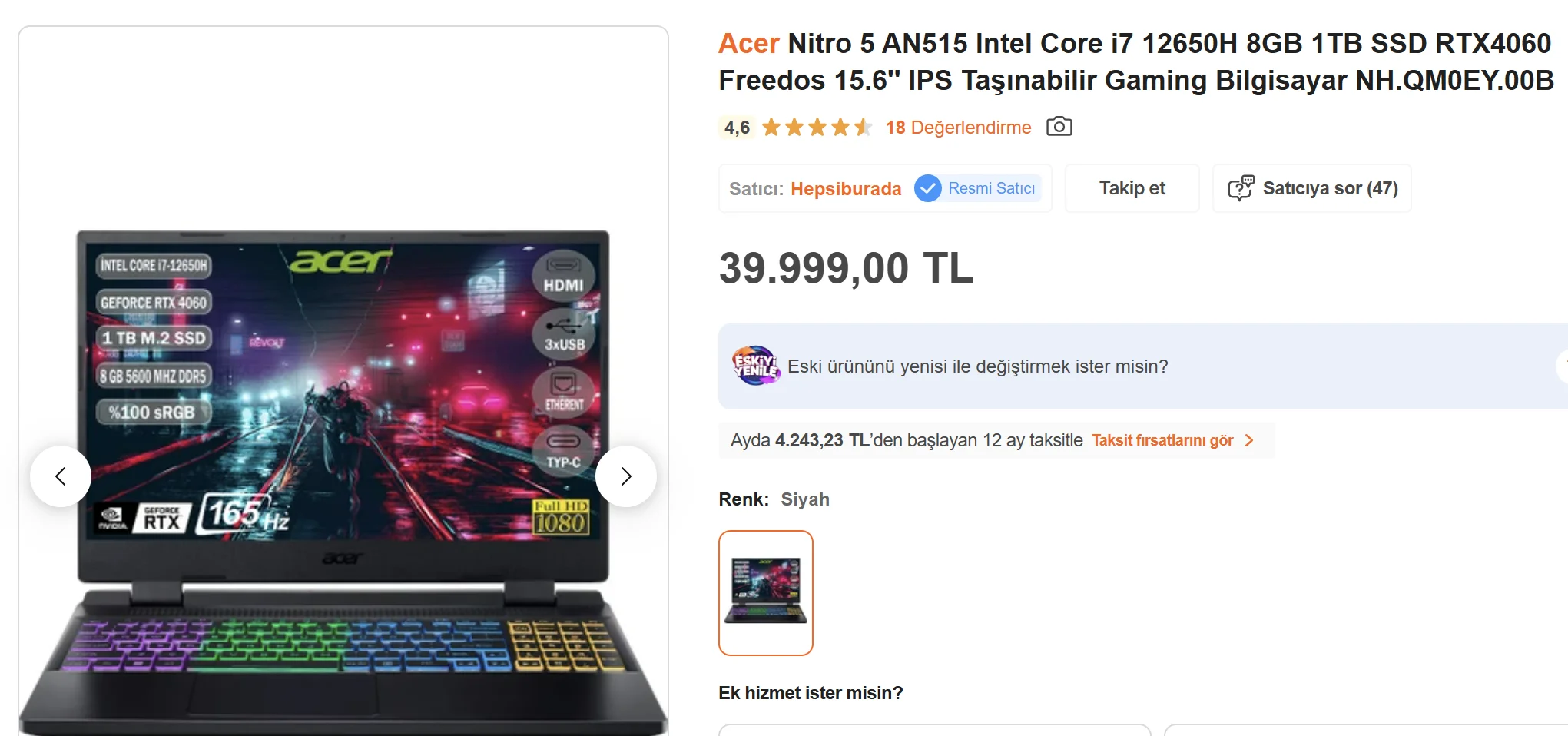
Task: Open the 18 Değerlendirme reviews link
Action: (958, 128)
